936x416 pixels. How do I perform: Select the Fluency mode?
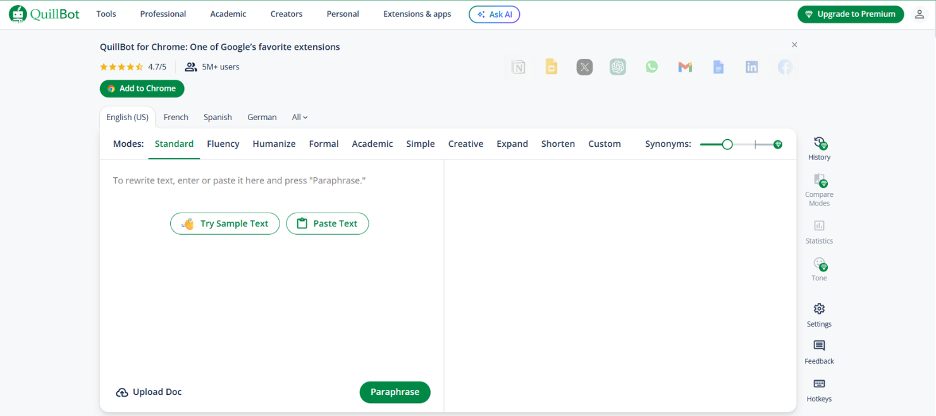223,144
